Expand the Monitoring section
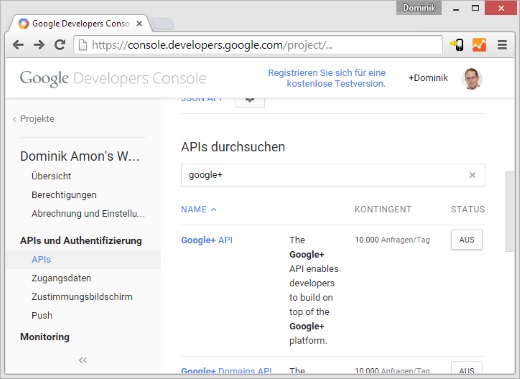520x379 pixels. [x=45, y=337]
